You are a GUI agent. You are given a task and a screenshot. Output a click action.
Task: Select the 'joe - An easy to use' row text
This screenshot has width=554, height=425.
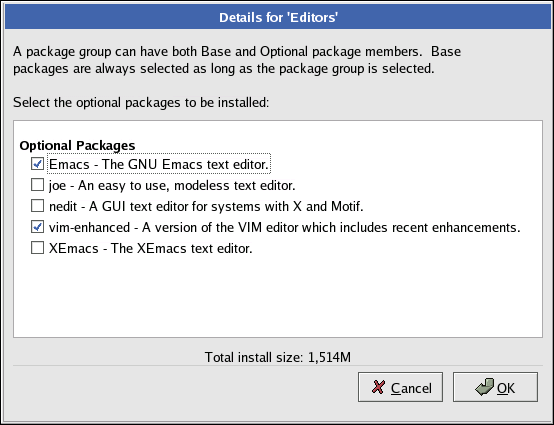[x=172, y=185]
